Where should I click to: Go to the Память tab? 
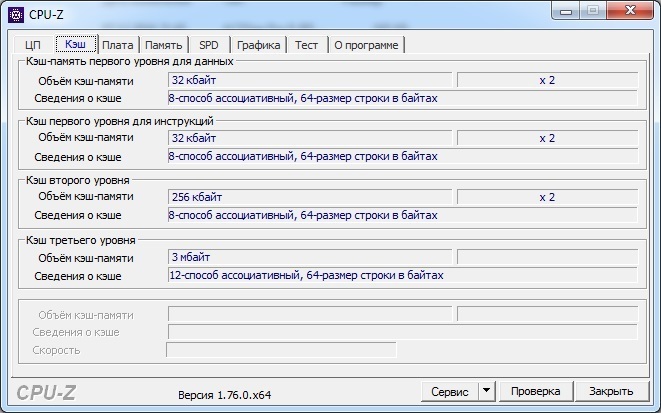163,45
